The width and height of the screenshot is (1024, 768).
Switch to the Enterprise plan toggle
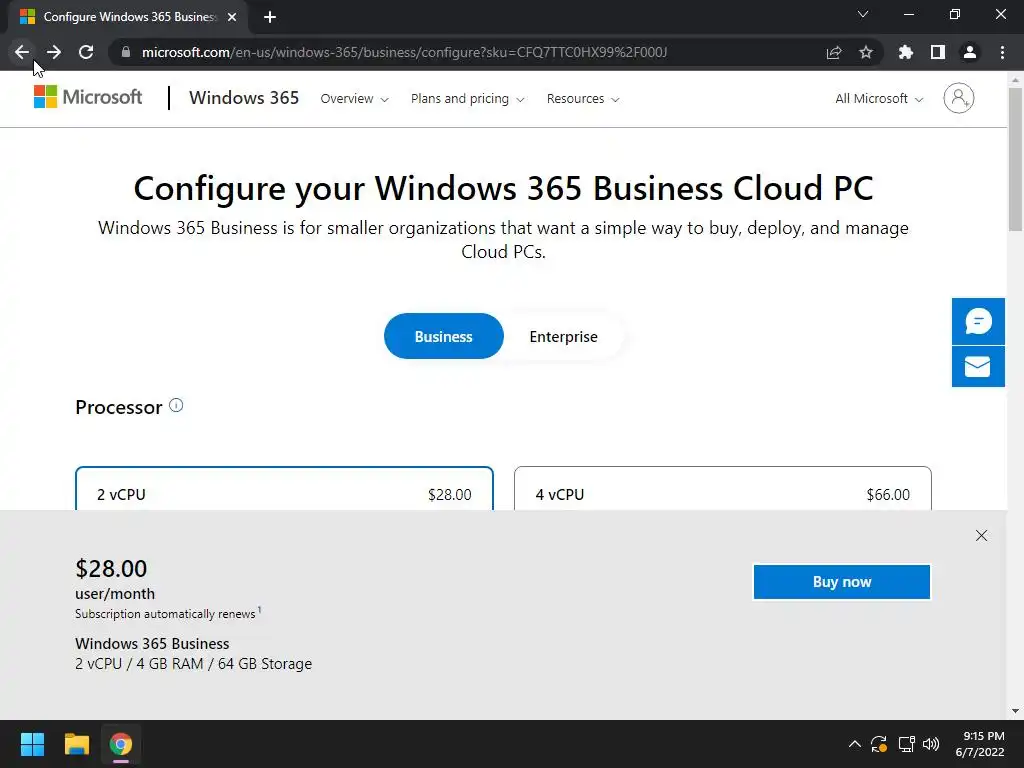click(x=563, y=337)
